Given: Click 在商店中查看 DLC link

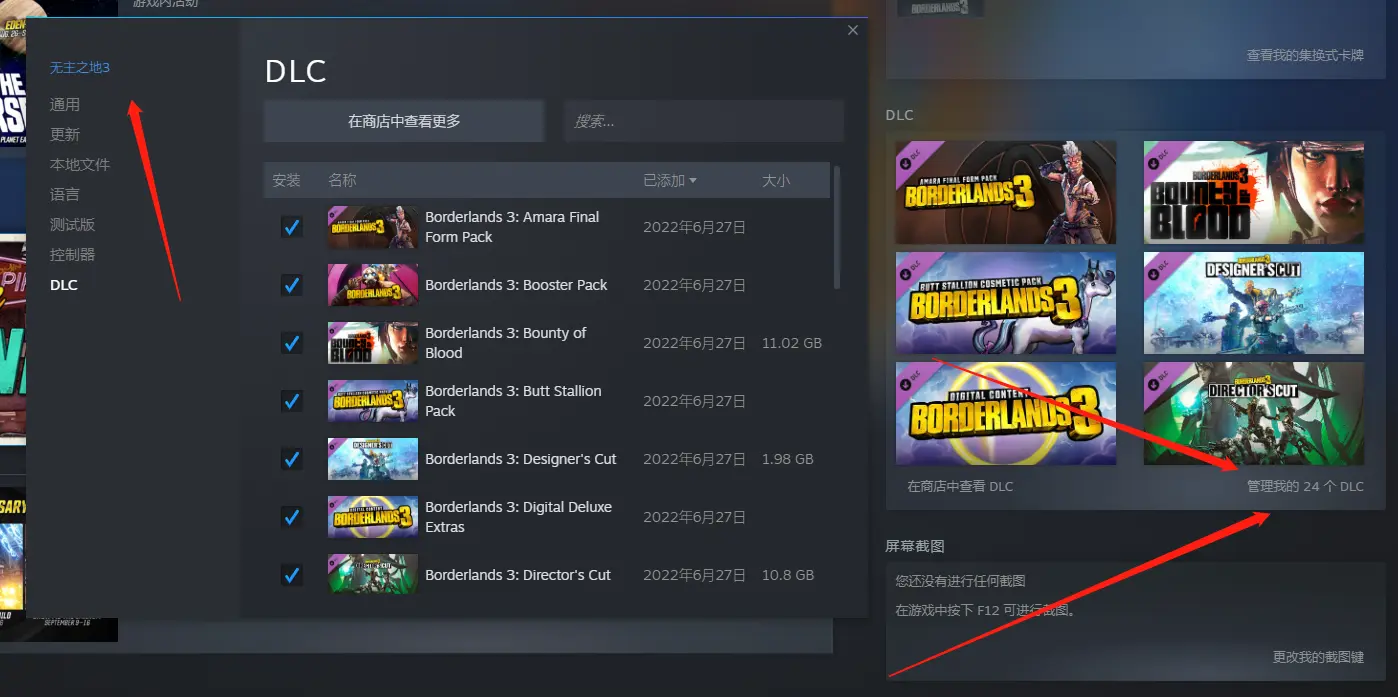Looking at the screenshot, I should pos(960,487).
